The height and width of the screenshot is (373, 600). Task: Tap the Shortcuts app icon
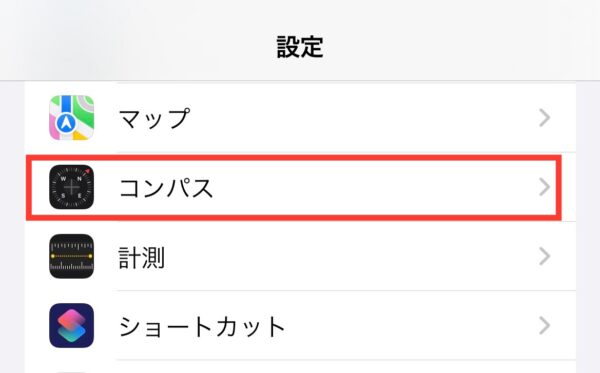72,326
